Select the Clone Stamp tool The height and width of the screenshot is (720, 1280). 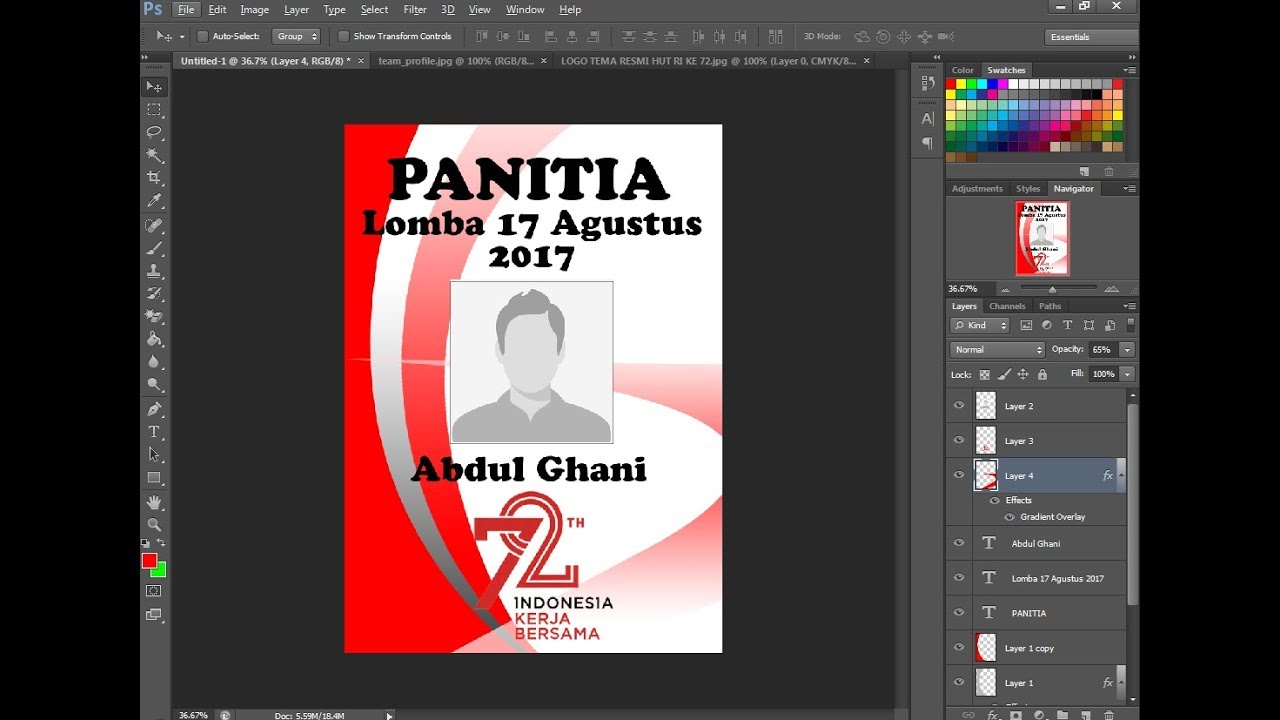(154, 271)
